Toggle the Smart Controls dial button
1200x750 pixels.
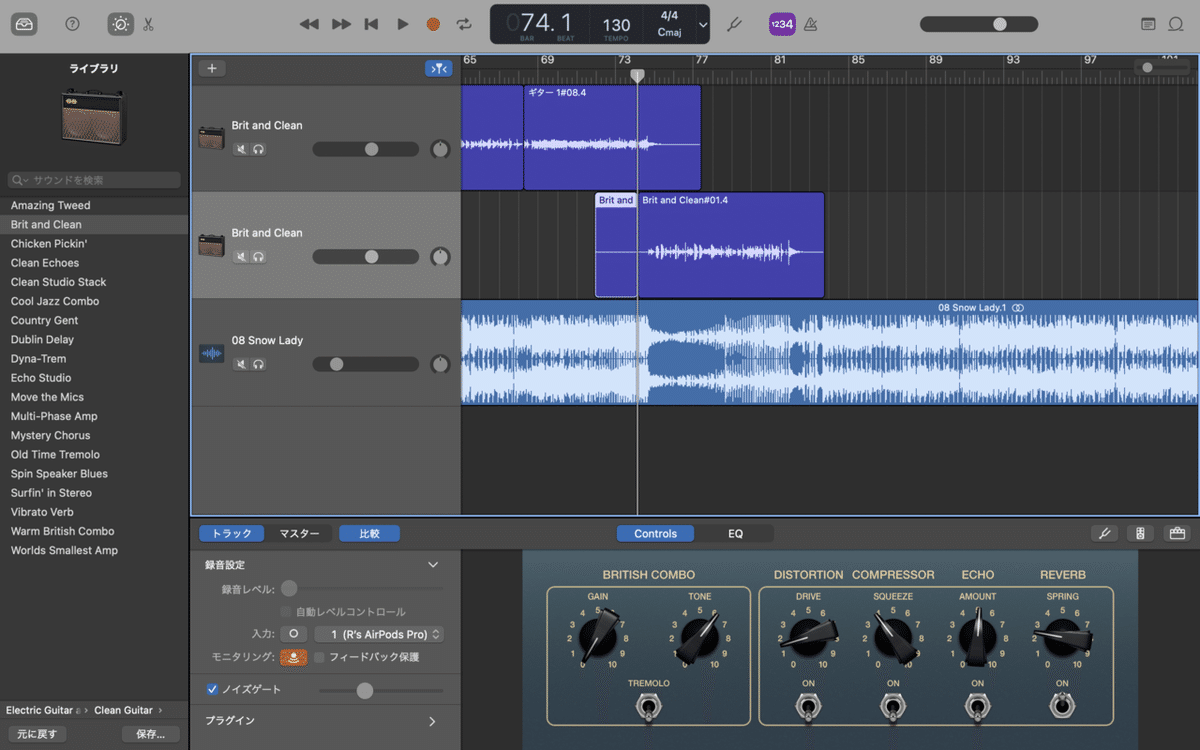click(120, 24)
